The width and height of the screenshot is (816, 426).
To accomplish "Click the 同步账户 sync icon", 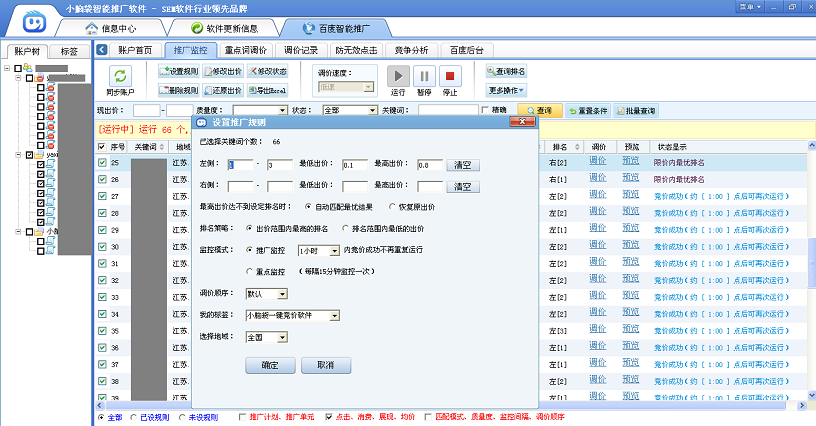I will click(120, 77).
